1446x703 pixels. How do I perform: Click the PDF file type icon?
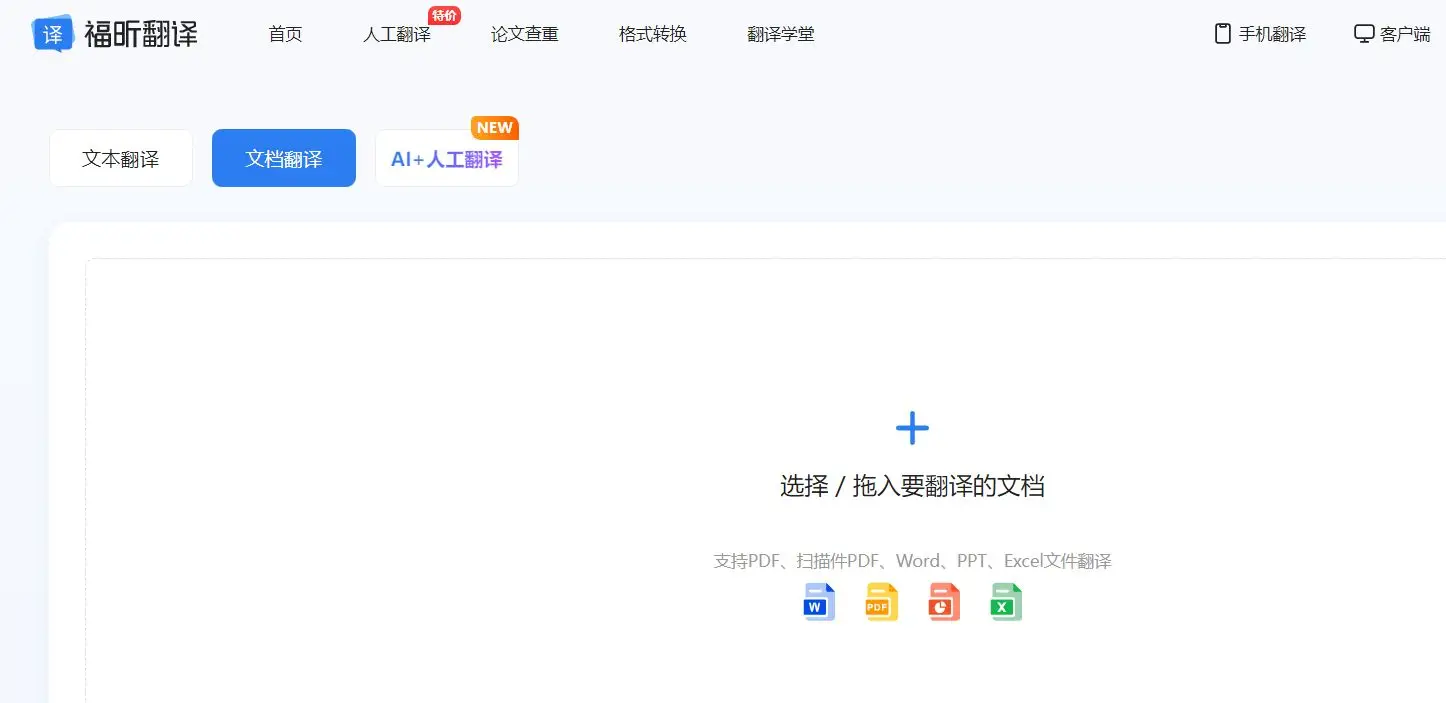(882, 602)
